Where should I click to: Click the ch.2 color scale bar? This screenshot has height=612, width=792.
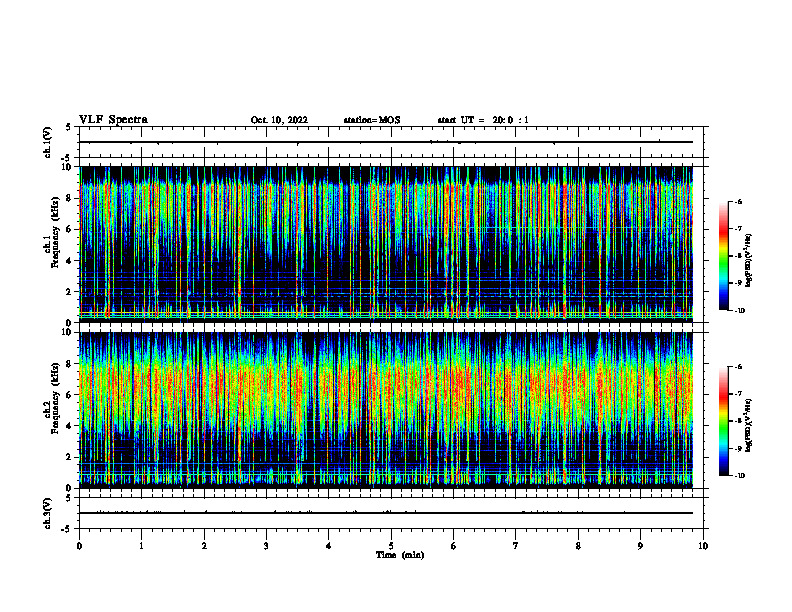click(x=723, y=421)
